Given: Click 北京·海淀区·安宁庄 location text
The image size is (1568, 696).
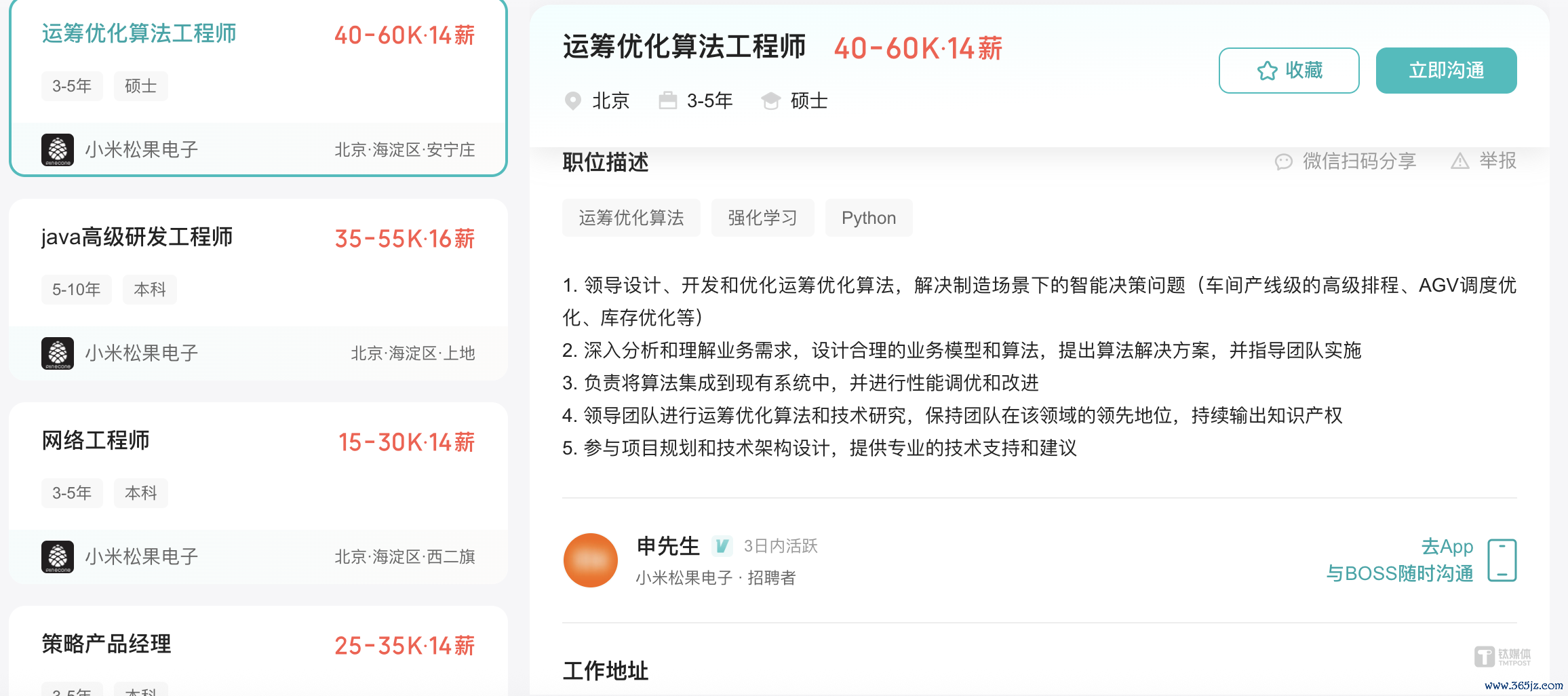Looking at the screenshot, I should pyautogui.click(x=405, y=150).
